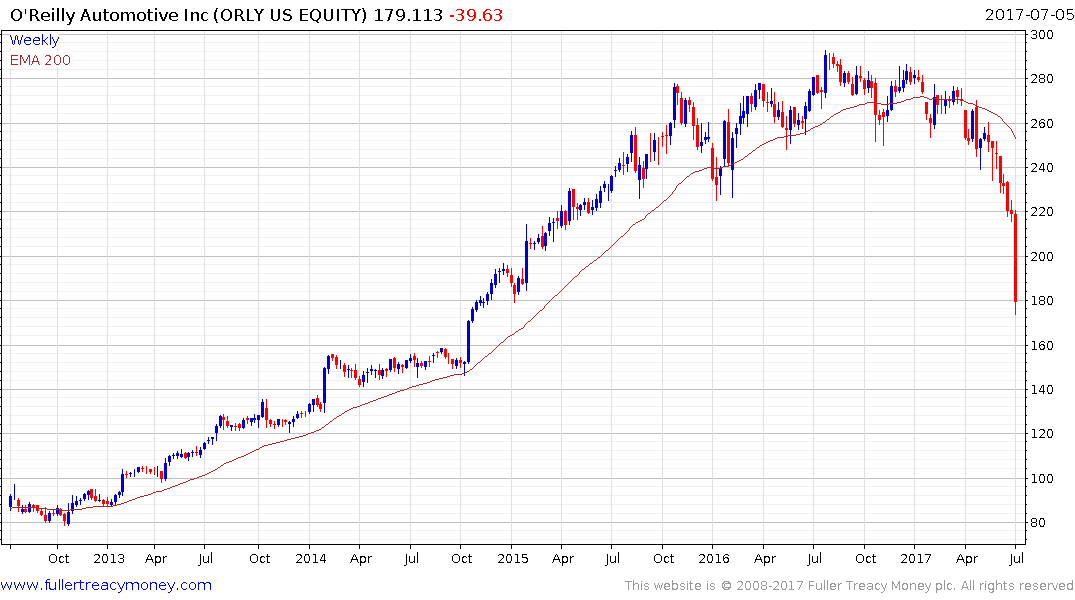Screen dimensions: 1075x600
Task: Click the 100 price axis label
Action: 1042,478
